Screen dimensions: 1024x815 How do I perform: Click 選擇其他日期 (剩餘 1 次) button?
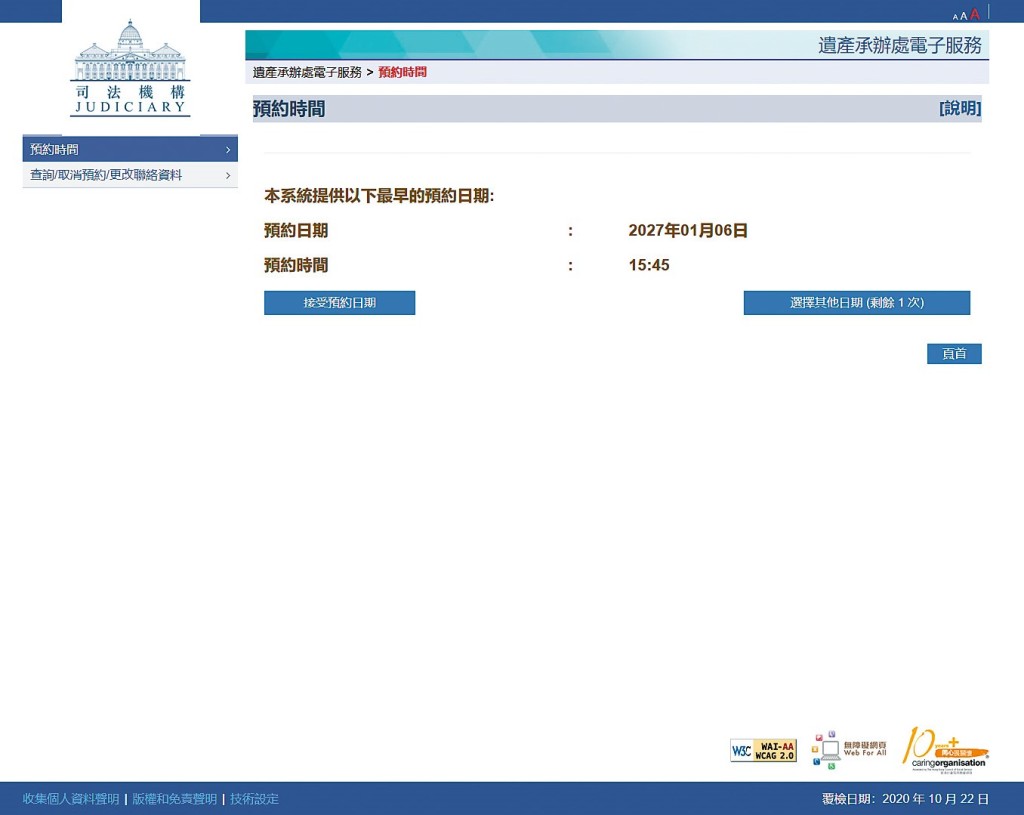(x=857, y=302)
